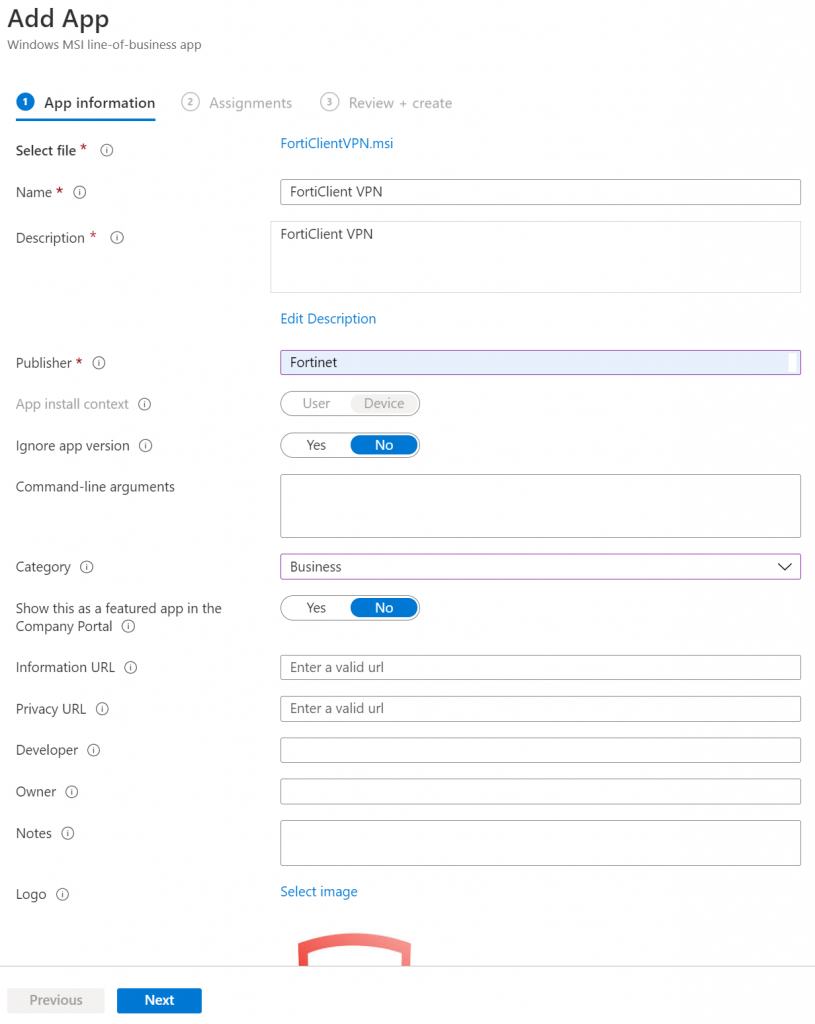Click the step 3 circle icon
Image resolution: width=815 pixels, height=1024 pixels.
coord(329,102)
